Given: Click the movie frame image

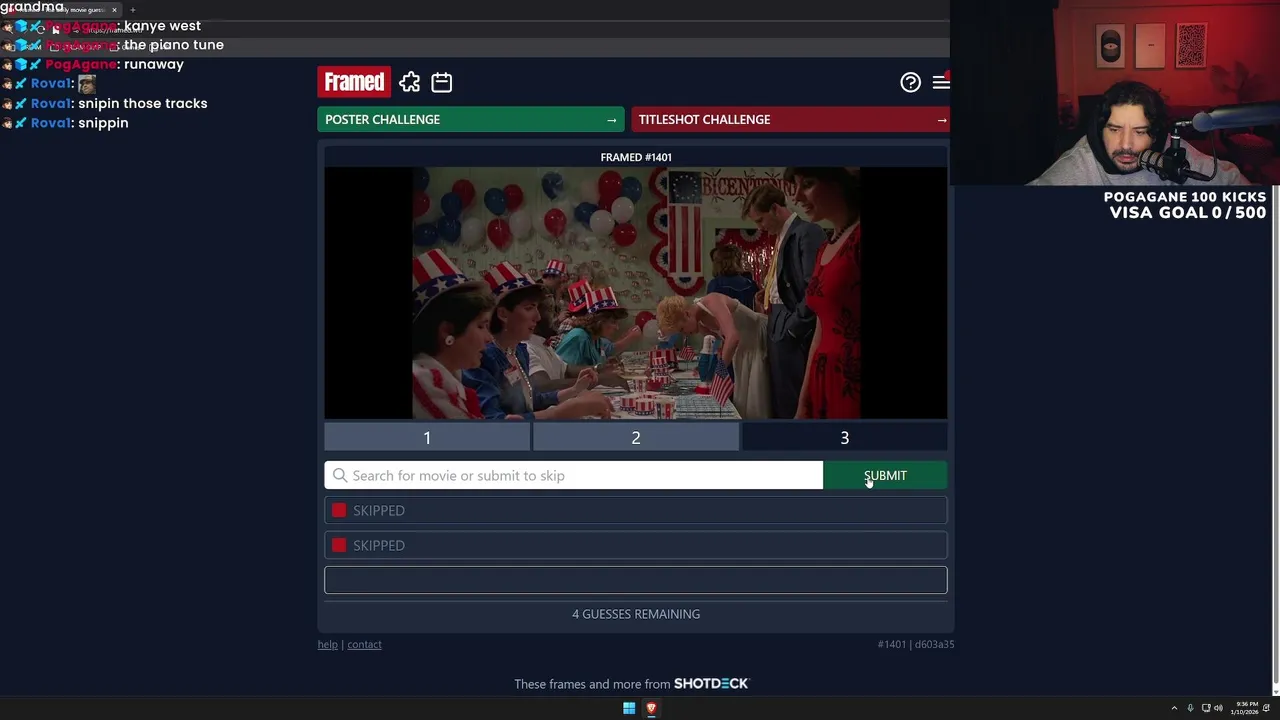Looking at the screenshot, I should pyautogui.click(x=636, y=293).
